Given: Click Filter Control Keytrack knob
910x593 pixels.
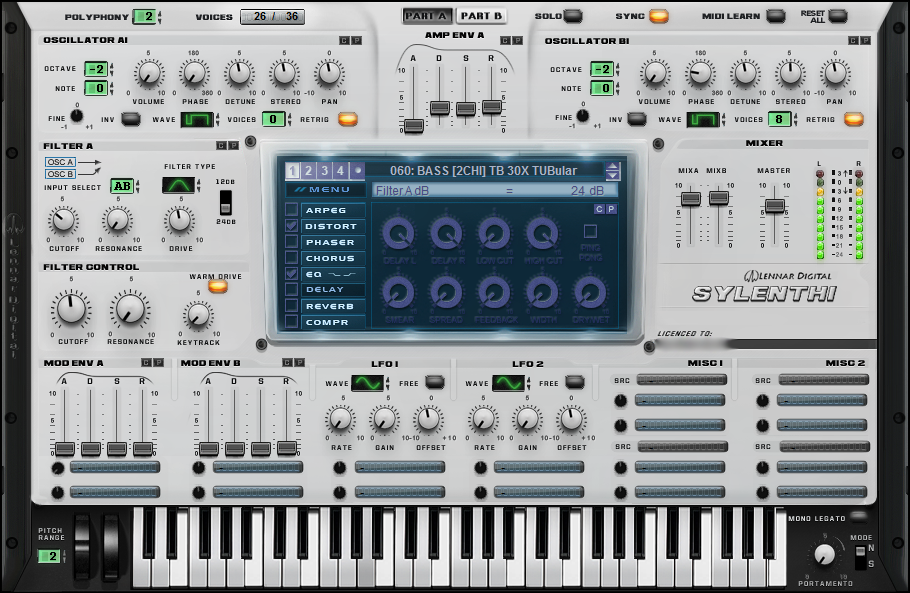Looking at the screenshot, I should tap(198, 316).
